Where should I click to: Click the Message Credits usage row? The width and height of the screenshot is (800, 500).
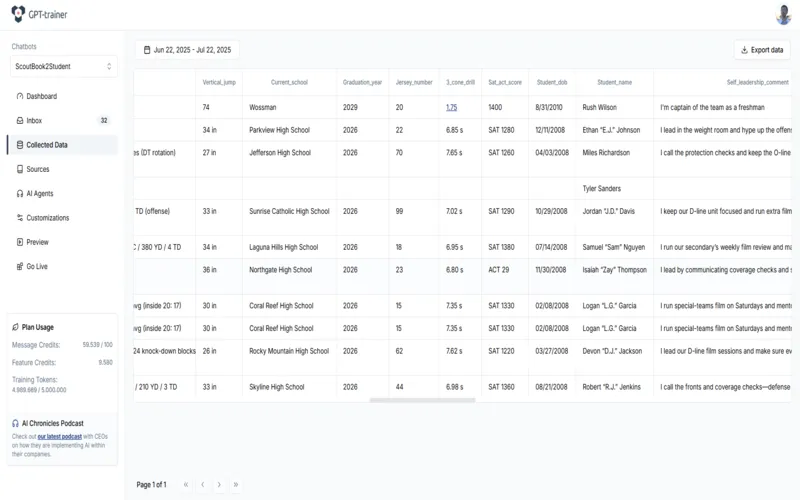pyautogui.click(x=62, y=345)
